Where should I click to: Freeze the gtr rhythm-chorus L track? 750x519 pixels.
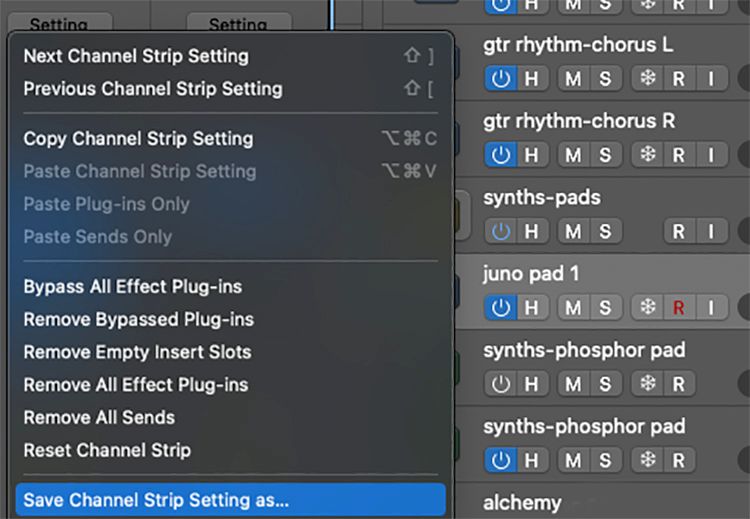click(647, 79)
